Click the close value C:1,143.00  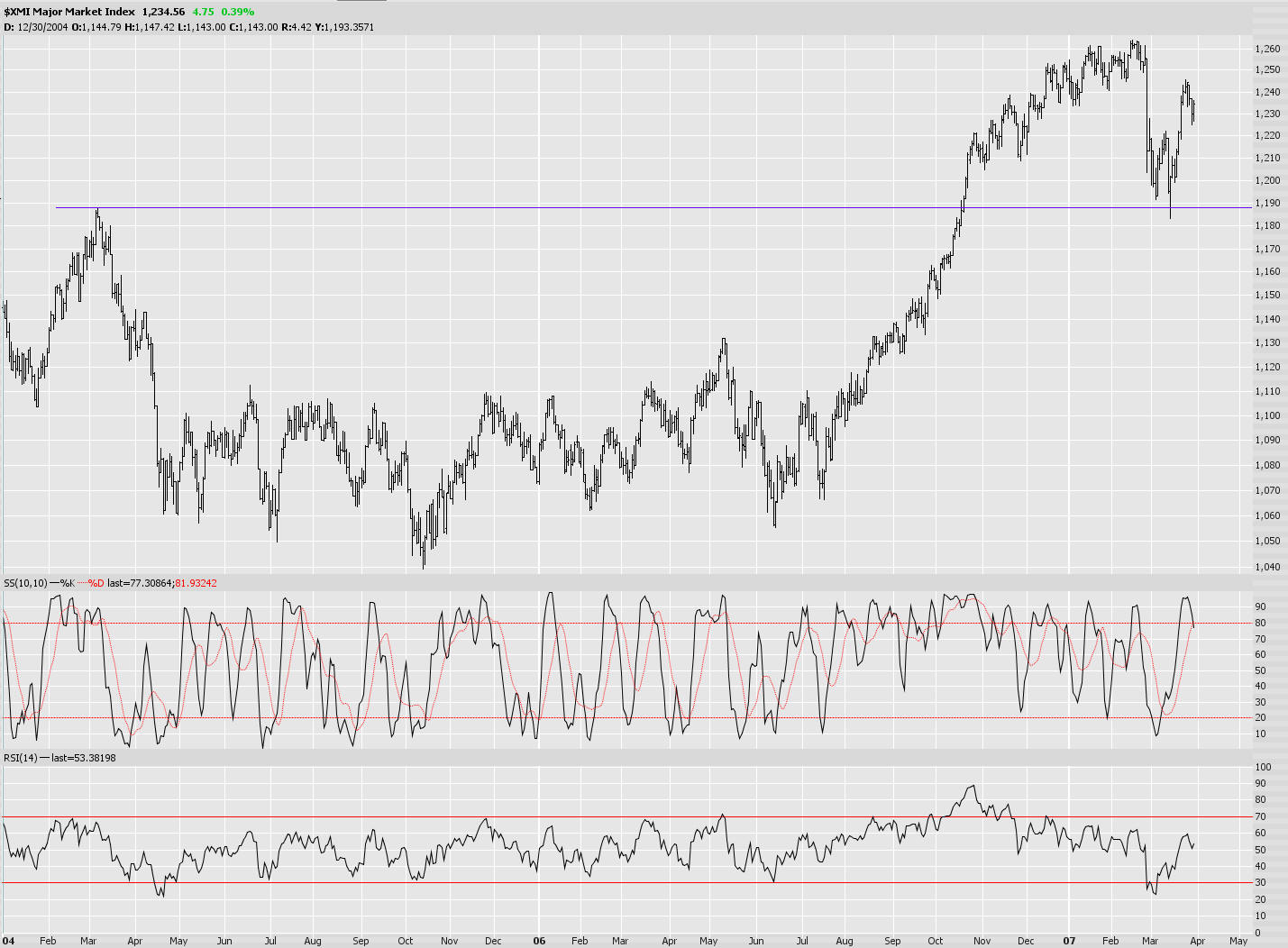(x=253, y=27)
